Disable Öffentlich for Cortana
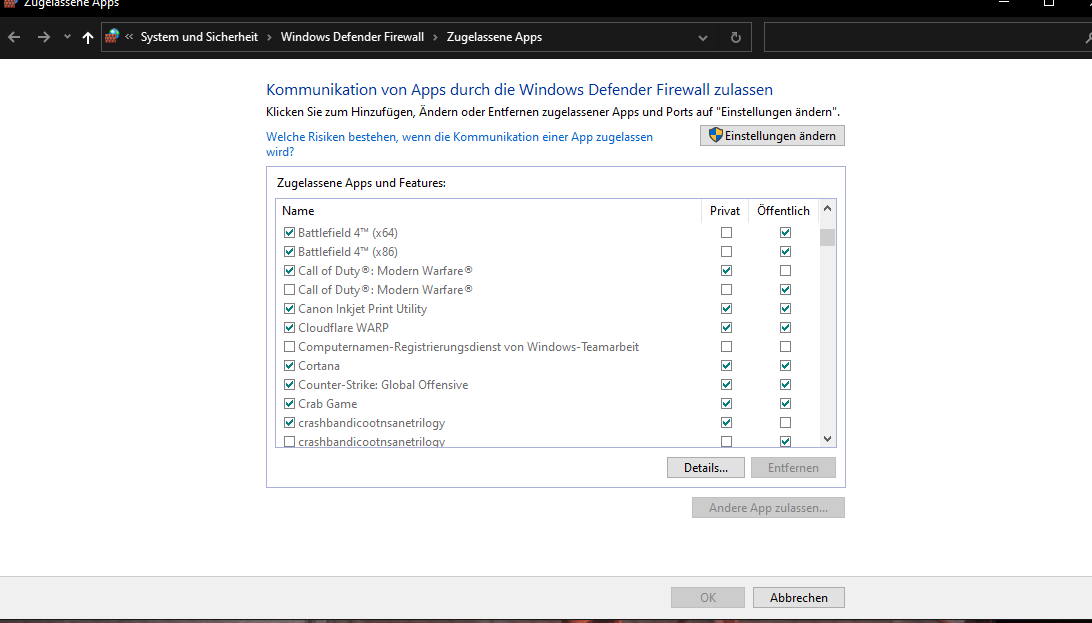The image size is (1092, 623). coord(786,365)
